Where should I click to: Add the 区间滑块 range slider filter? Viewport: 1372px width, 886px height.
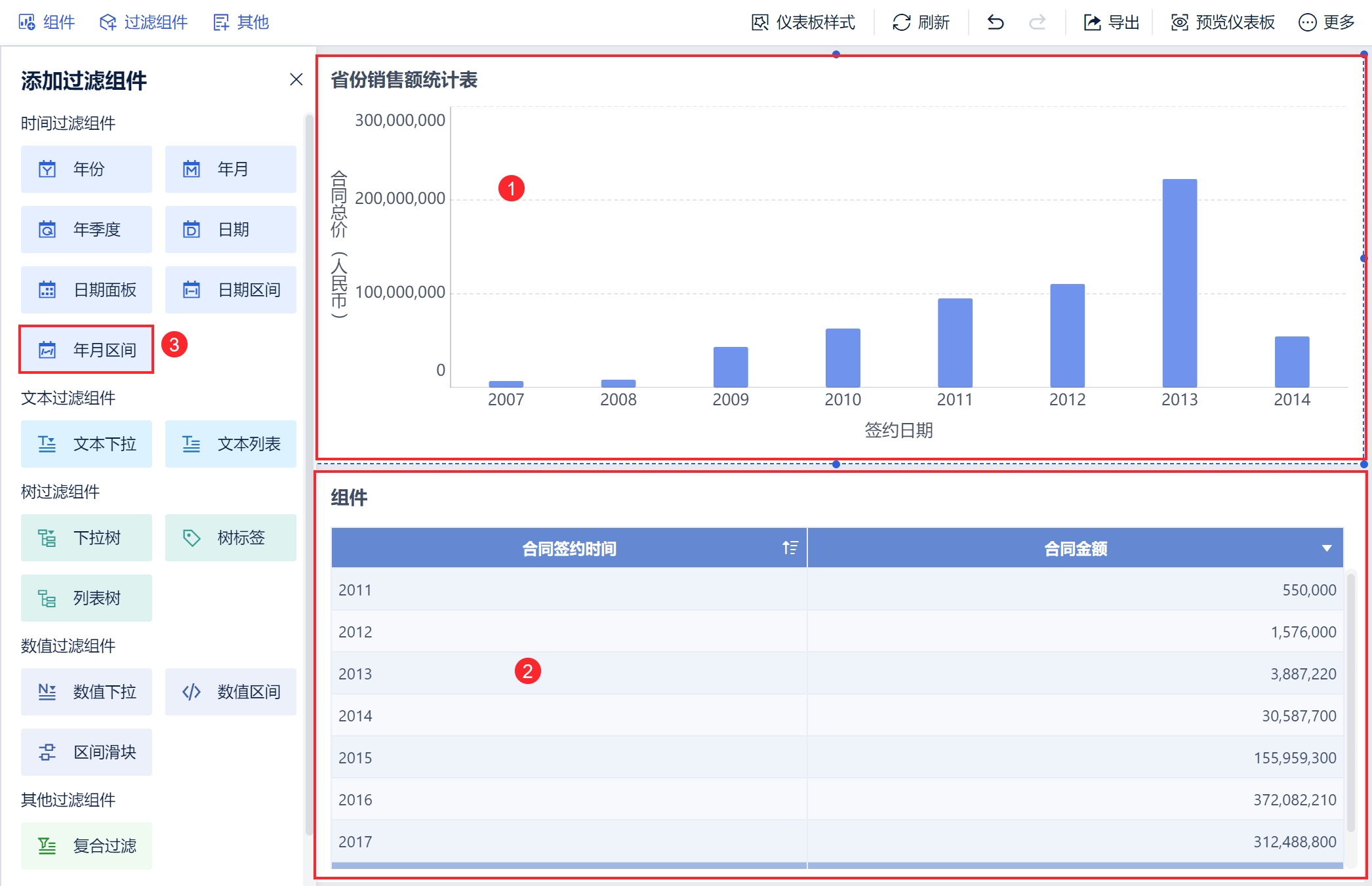[87, 752]
